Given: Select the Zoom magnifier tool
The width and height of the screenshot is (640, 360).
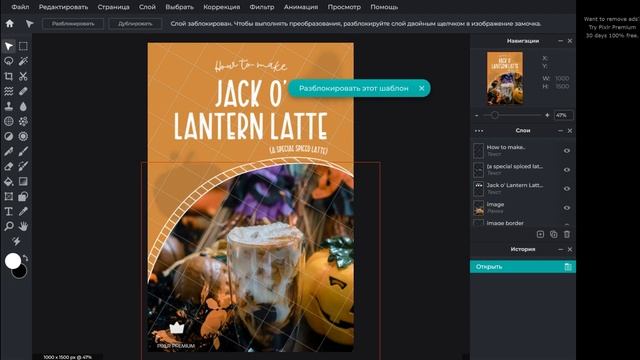Looking at the screenshot, I should pyautogui.click(x=9, y=226).
